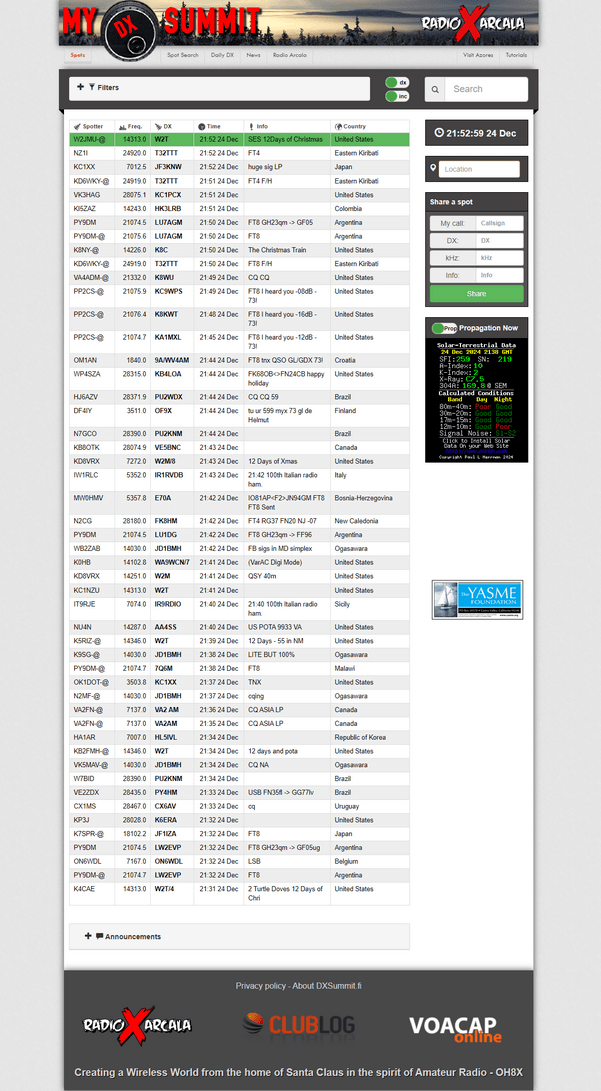Screen dimensions: 601x1091
Task: Click the YASME Foundation banner
Action: (x=477, y=600)
